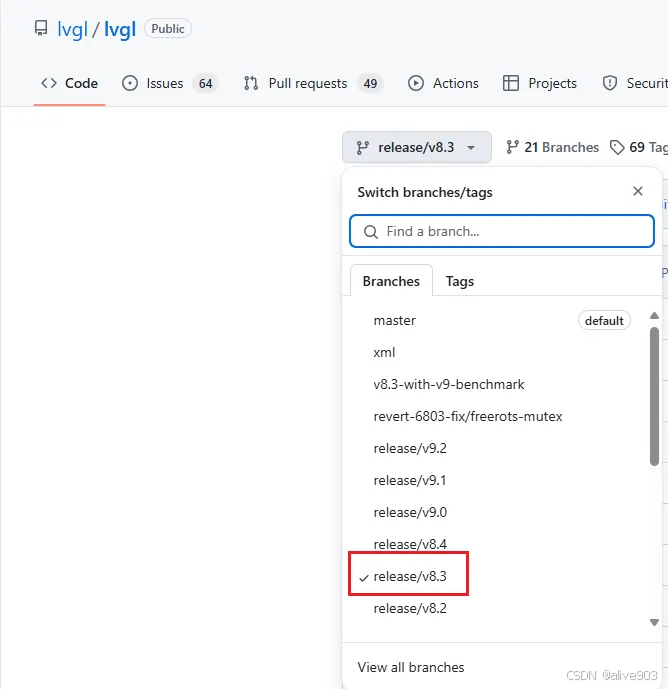Select the revert-6803-fix/freerots-mutex branch
The height and width of the screenshot is (689, 668).
click(x=501, y=416)
